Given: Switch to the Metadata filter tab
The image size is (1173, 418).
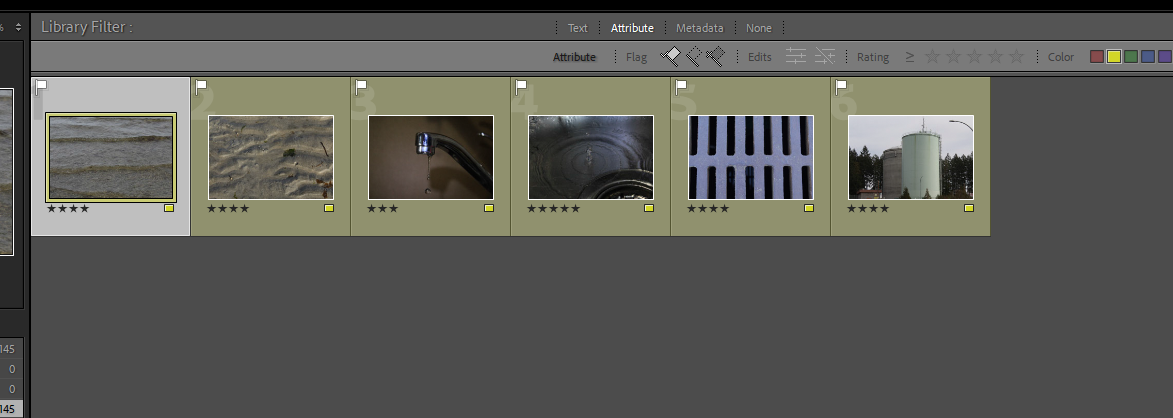Looking at the screenshot, I should 699,28.
